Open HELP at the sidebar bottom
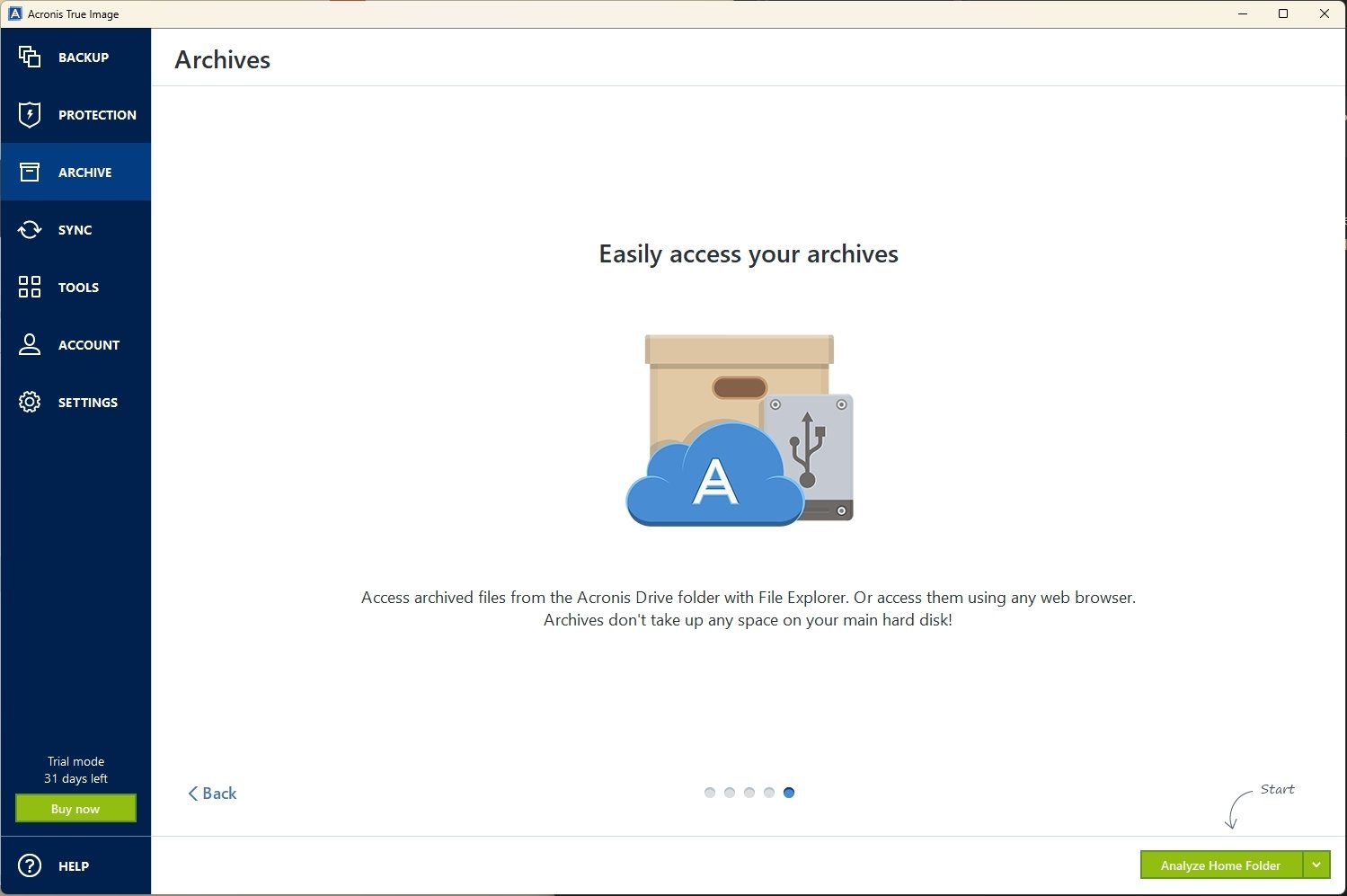 tap(75, 865)
